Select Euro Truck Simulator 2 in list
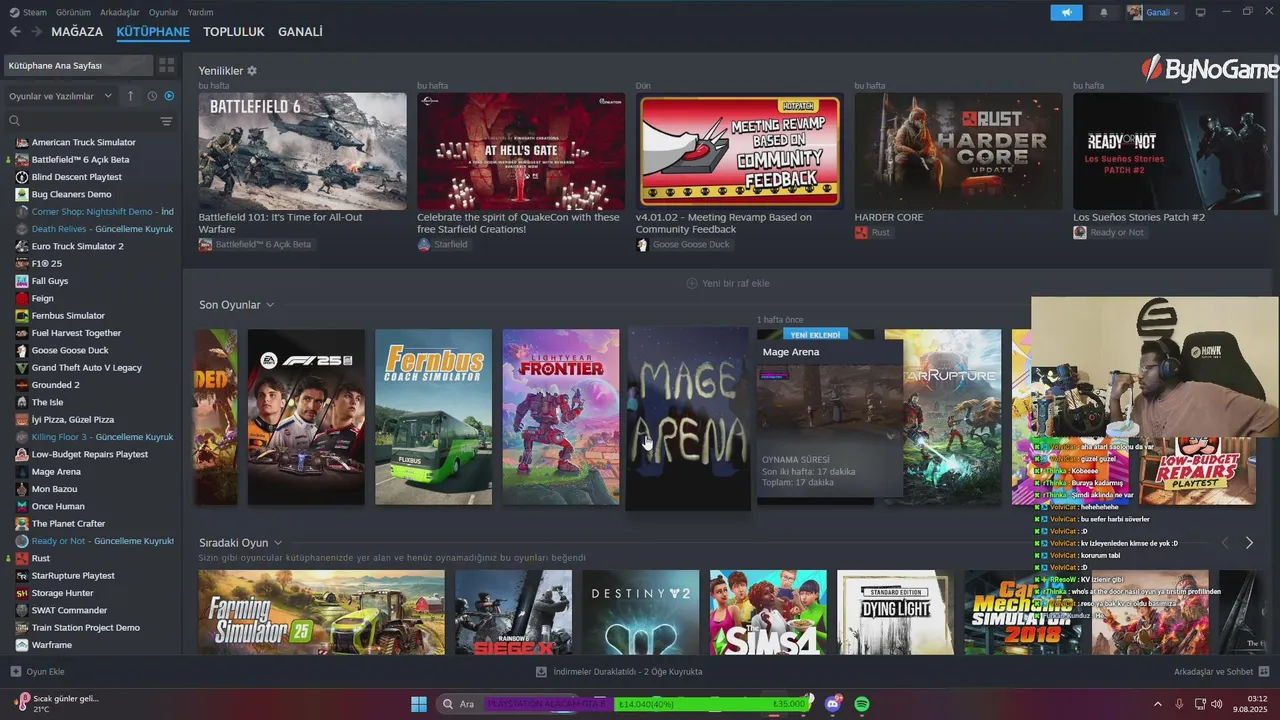This screenshot has width=1280, height=720. (77, 246)
